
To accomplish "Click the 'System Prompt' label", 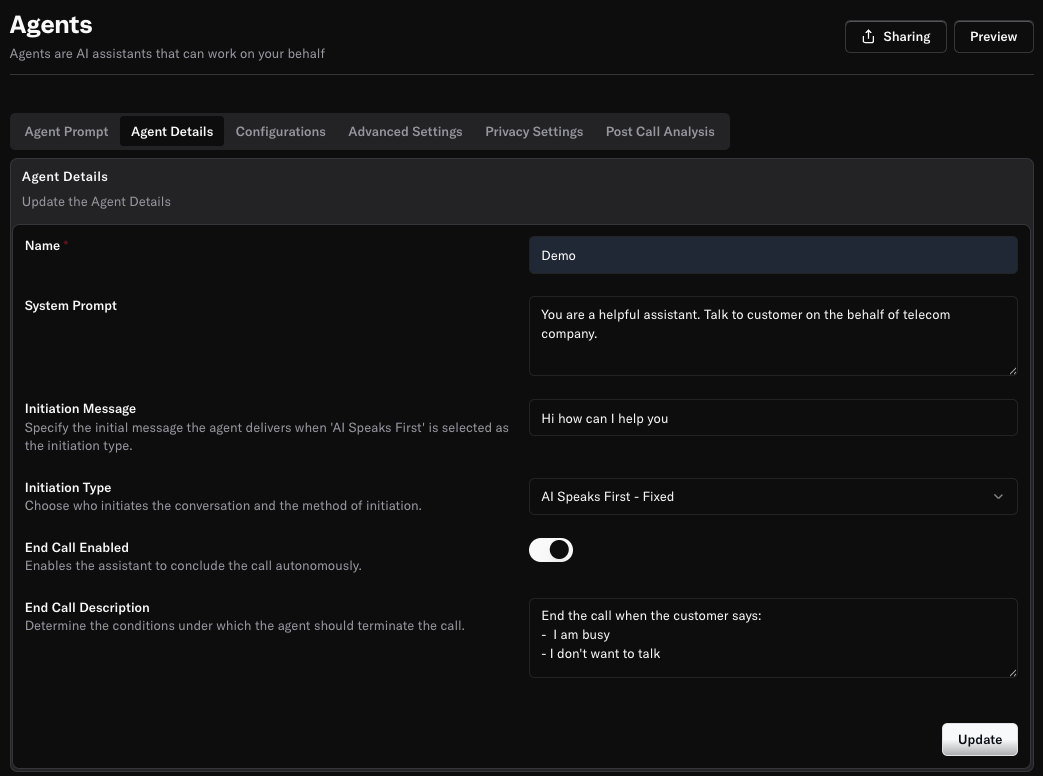I will tap(71, 305).
